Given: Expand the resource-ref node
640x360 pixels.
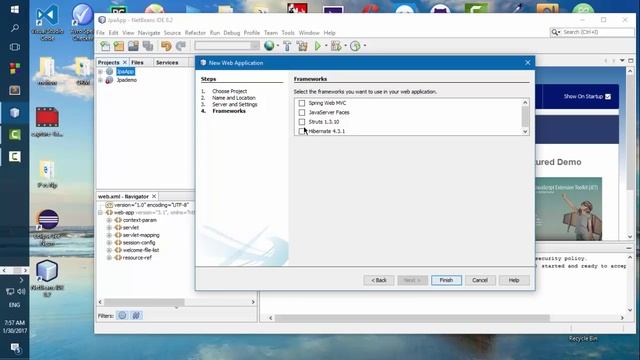Looking at the screenshot, I should click(x=109, y=258).
